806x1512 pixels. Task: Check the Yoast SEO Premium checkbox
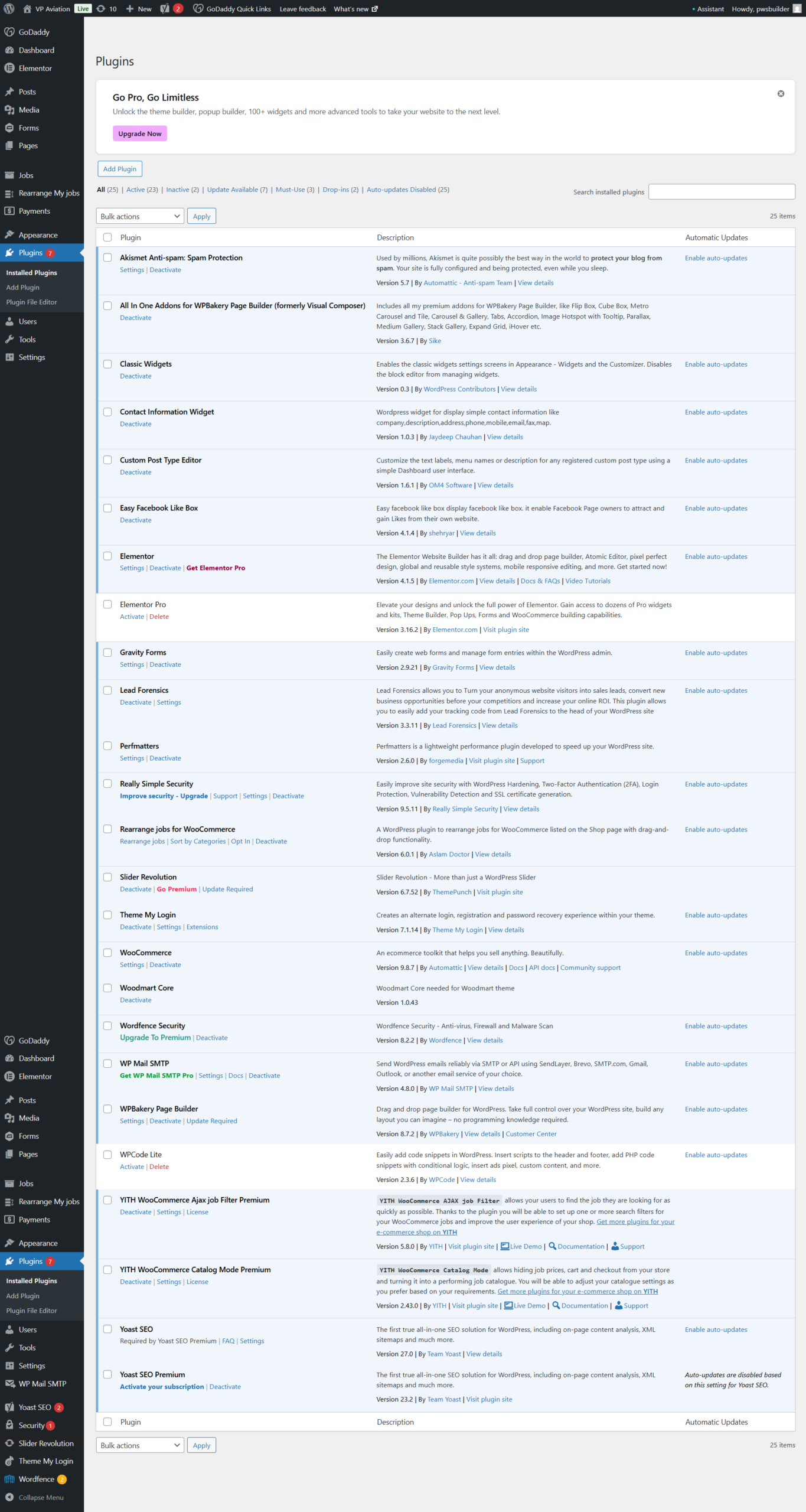pyautogui.click(x=107, y=1374)
